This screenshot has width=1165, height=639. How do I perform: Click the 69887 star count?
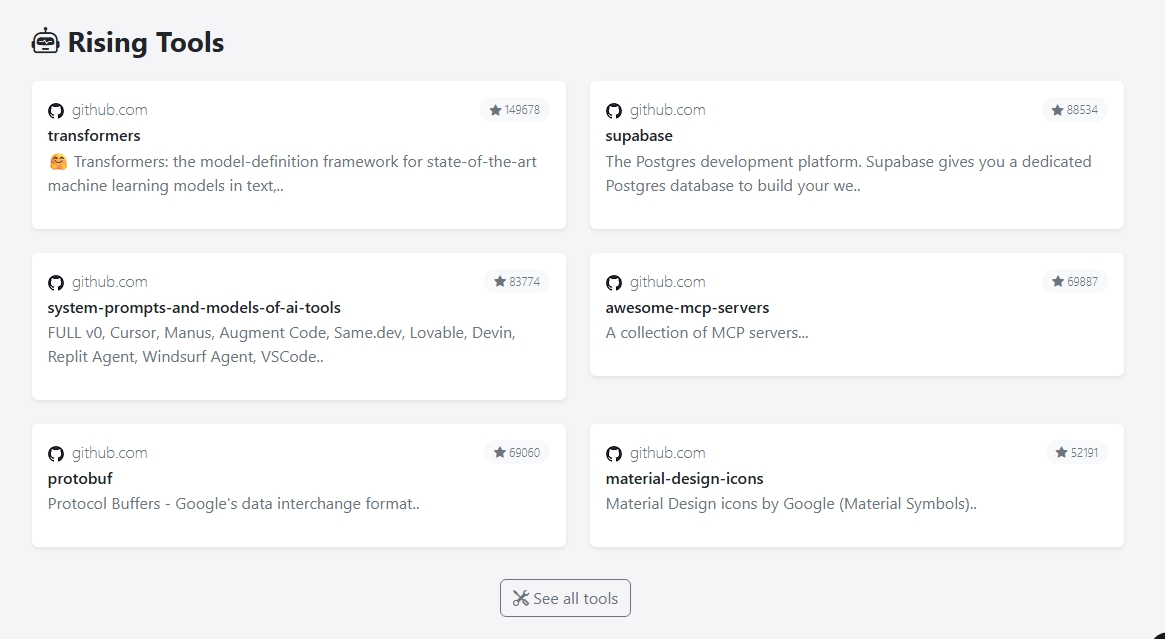click(x=1083, y=282)
